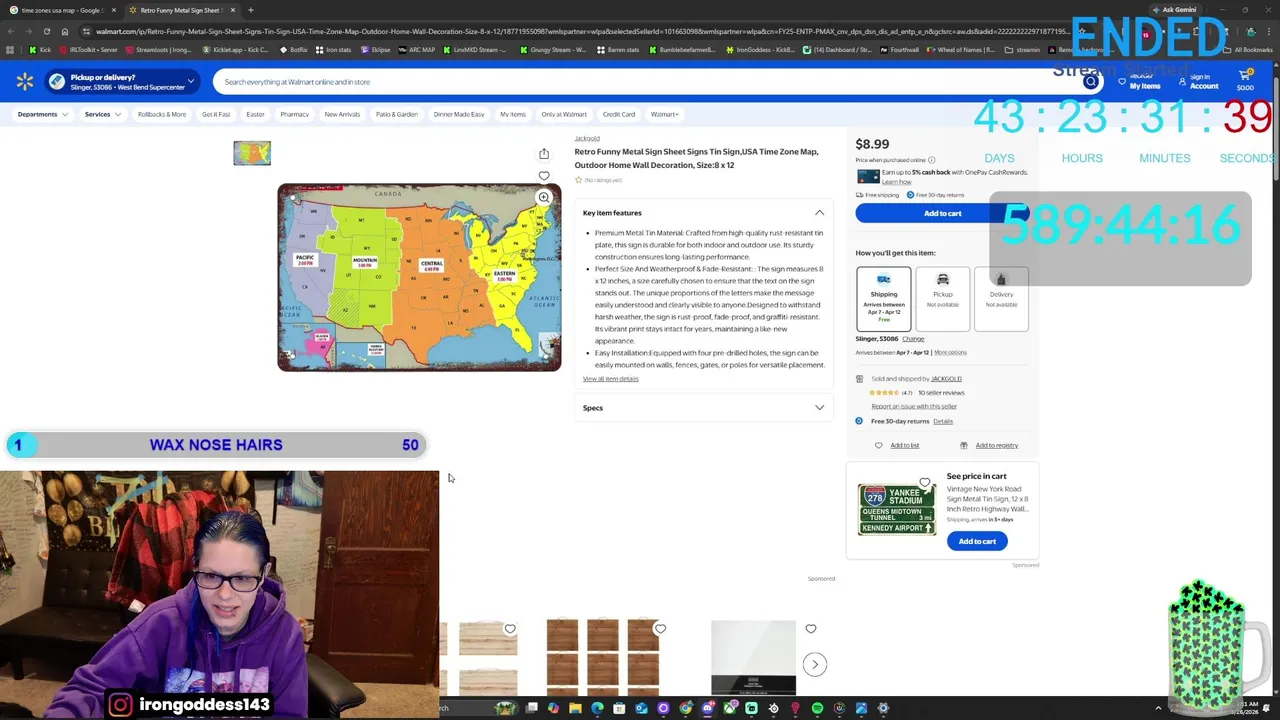The width and height of the screenshot is (1280, 720).
Task: Click the main time zone map image
Action: 419,277
